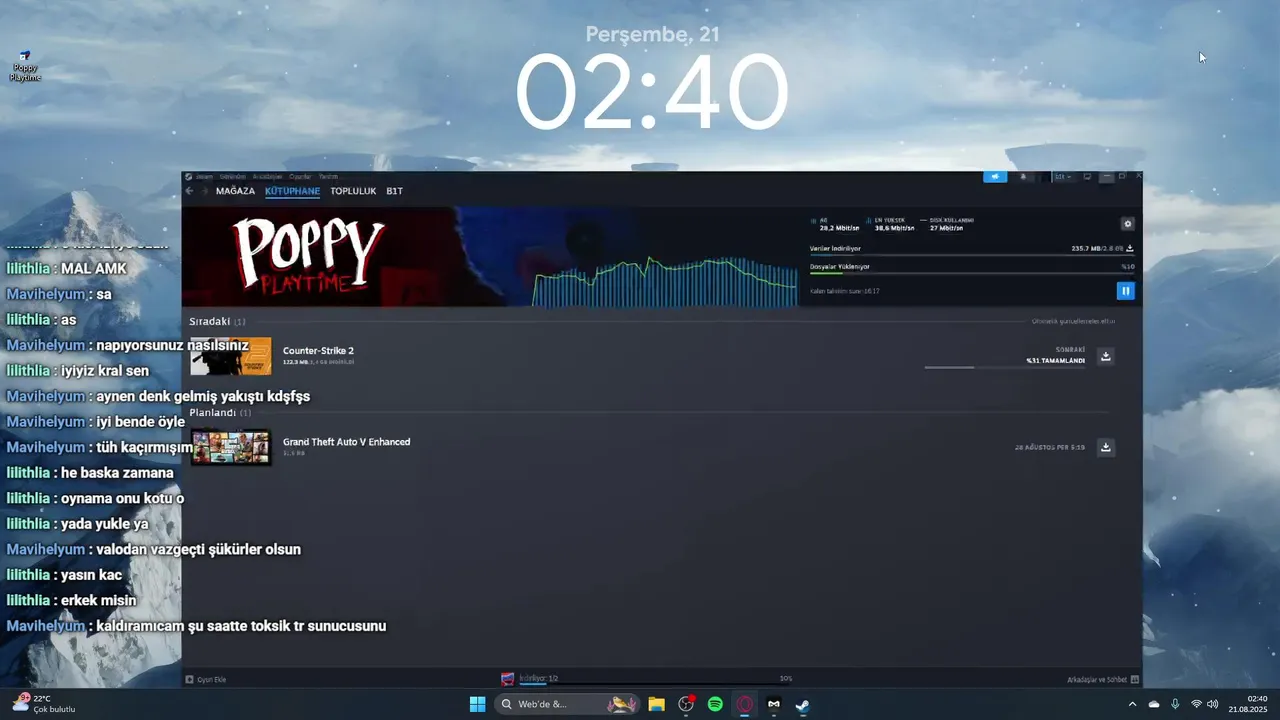Download Counter-Strike 2 now
Screen dimensions: 1280x720
pos(1106,356)
